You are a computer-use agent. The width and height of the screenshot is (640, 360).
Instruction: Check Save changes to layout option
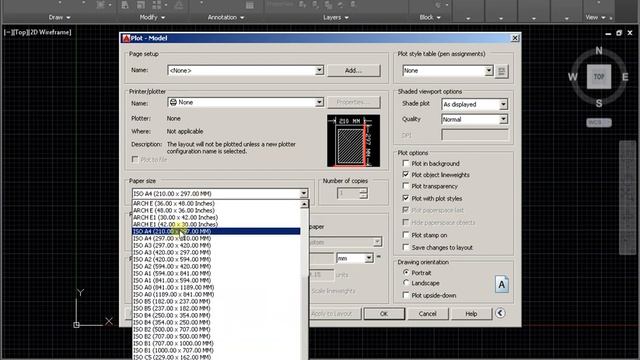pos(406,247)
